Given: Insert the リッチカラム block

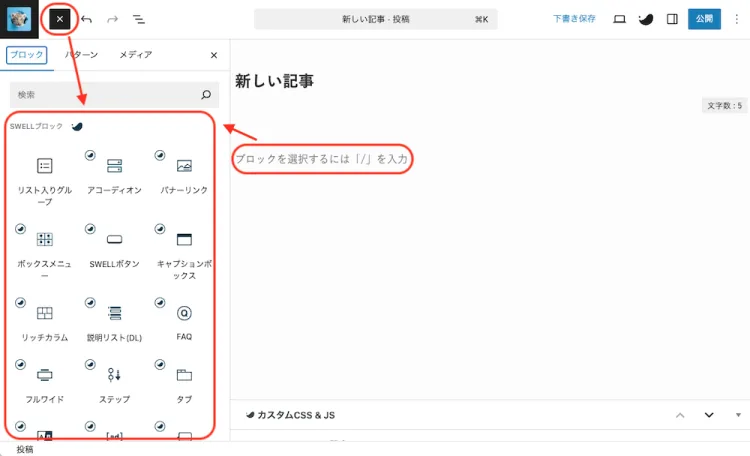Looking at the screenshot, I should coord(44,322).
